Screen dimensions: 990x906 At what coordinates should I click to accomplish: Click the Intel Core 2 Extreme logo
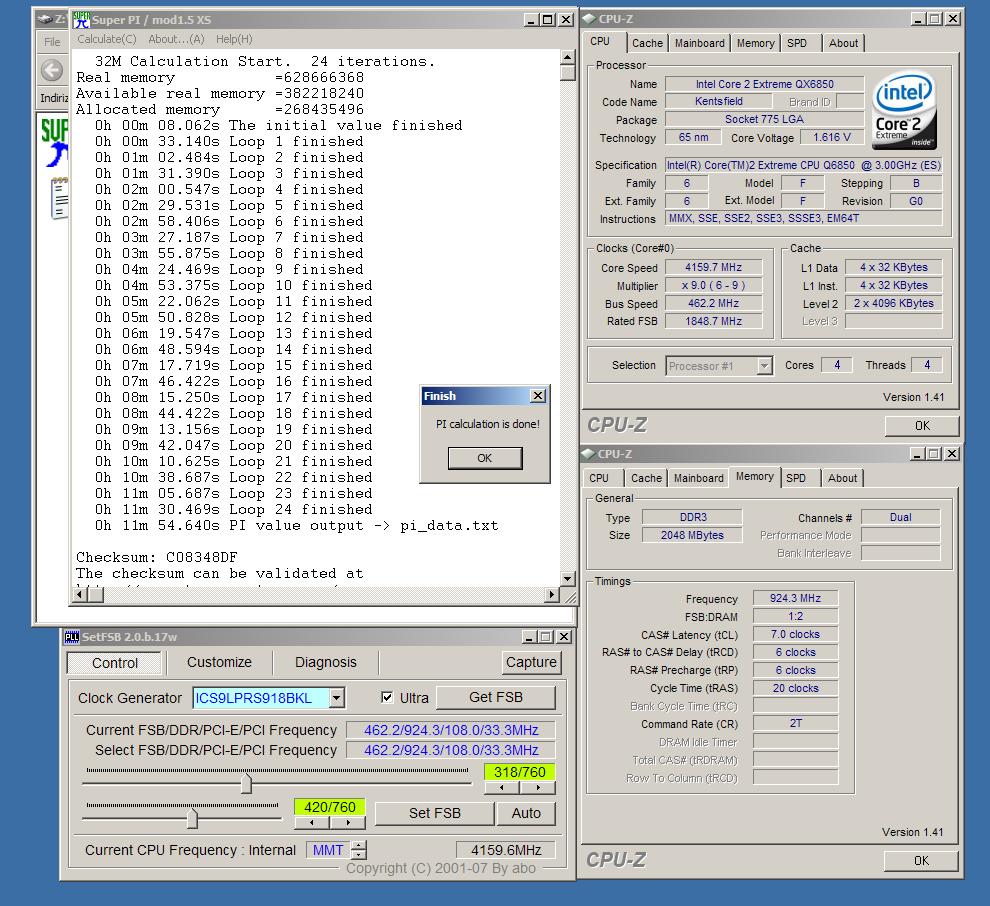tap(904, 110)
